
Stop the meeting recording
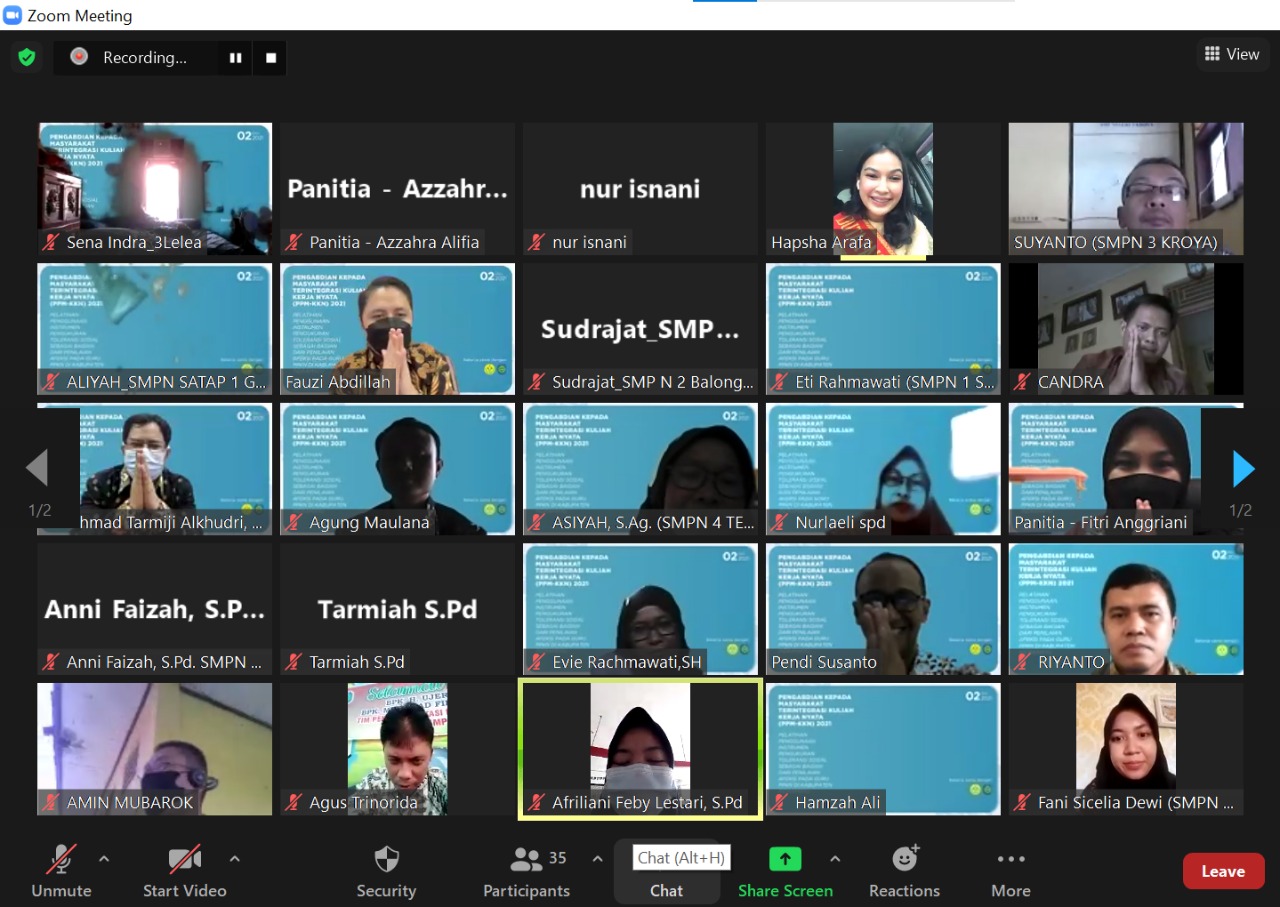click(x=270, y=58)
